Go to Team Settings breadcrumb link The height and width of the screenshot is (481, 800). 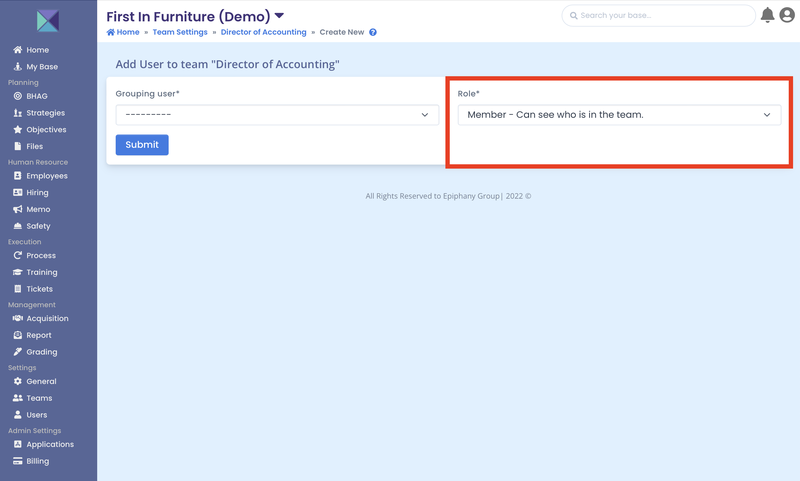point(180,32)
